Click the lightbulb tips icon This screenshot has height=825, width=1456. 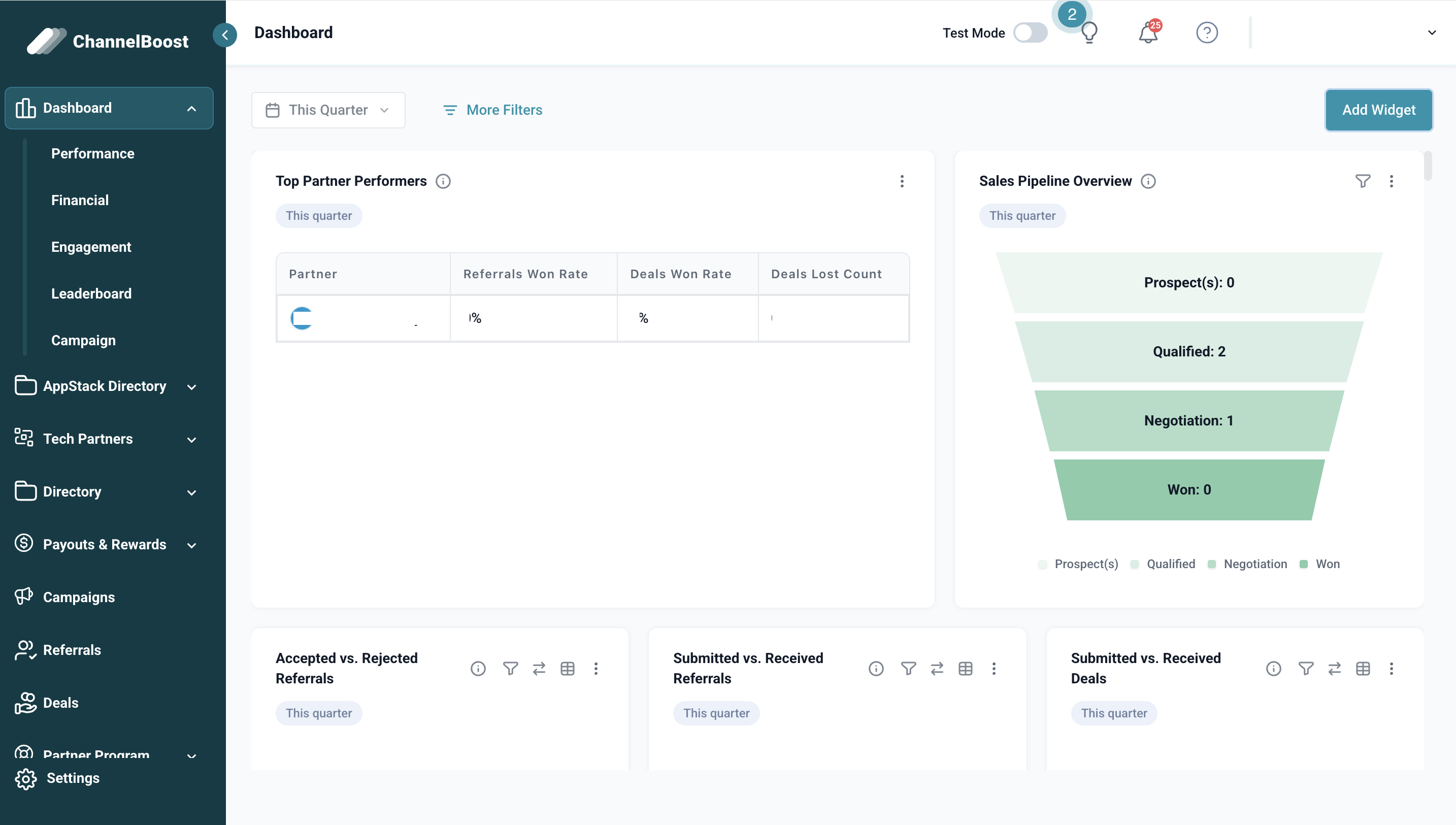tap(1089, 33)
